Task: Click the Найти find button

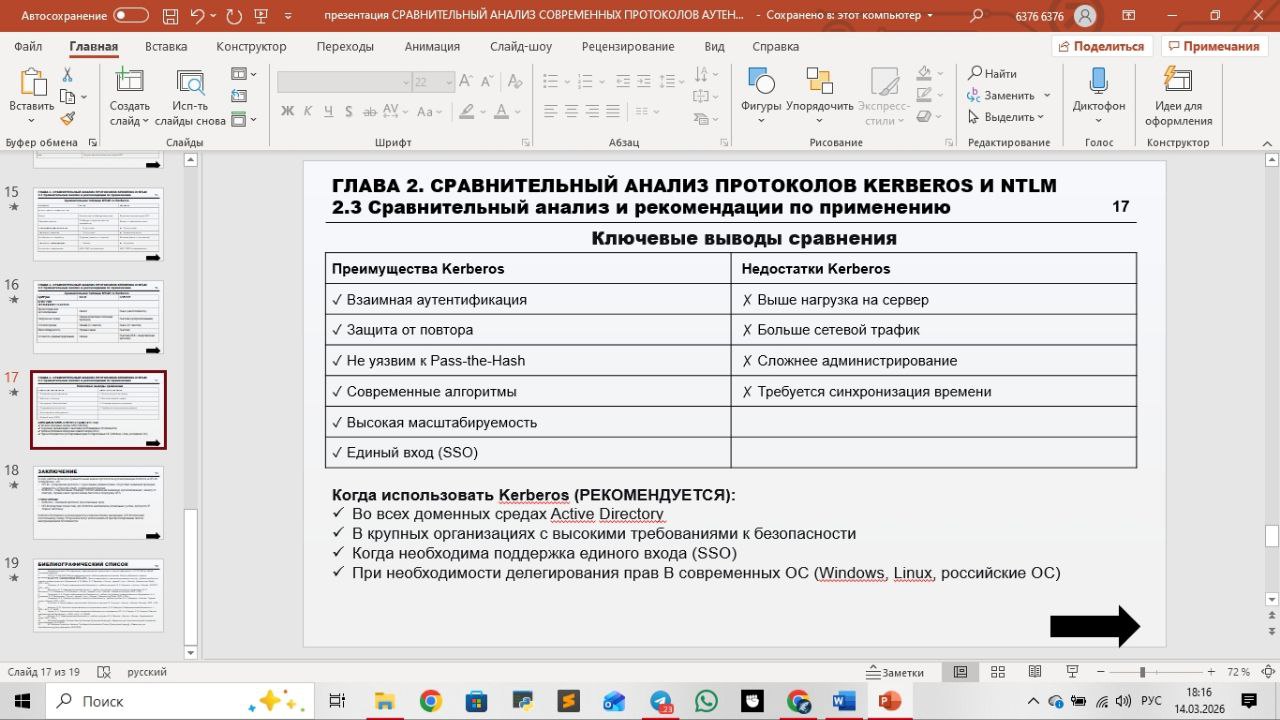Action: pos(992,74)
